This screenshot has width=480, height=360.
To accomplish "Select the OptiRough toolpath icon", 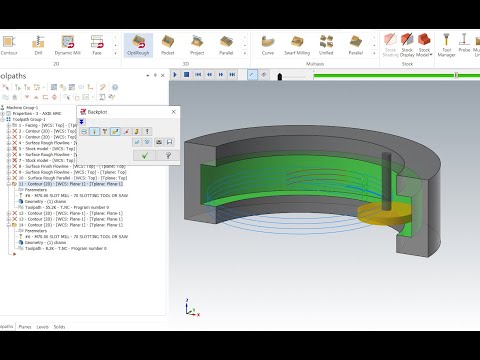I will click(138, 45).
